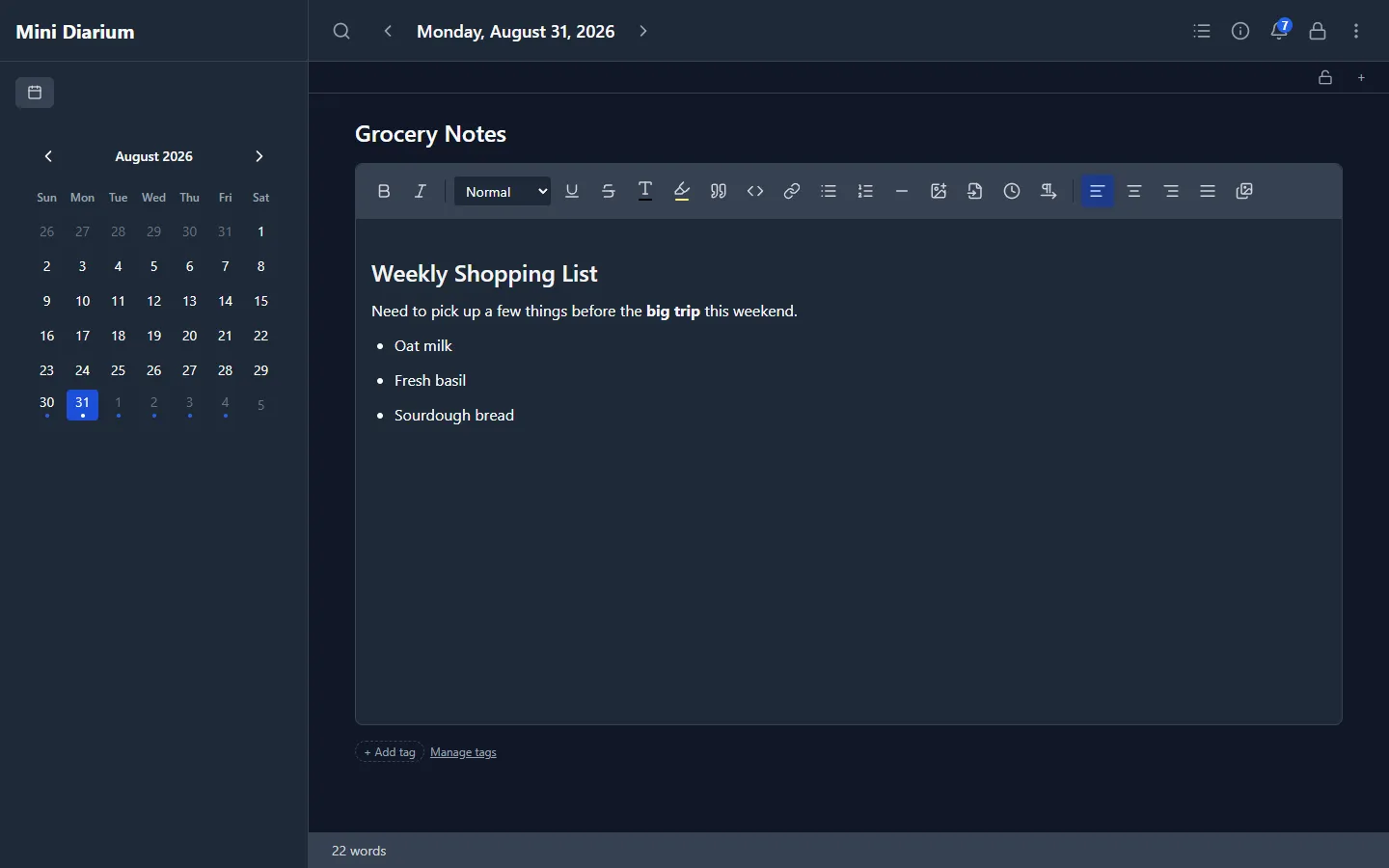1389x868 pixels.
Task: Open notifications bell with badge 7
Action: 1280,30
